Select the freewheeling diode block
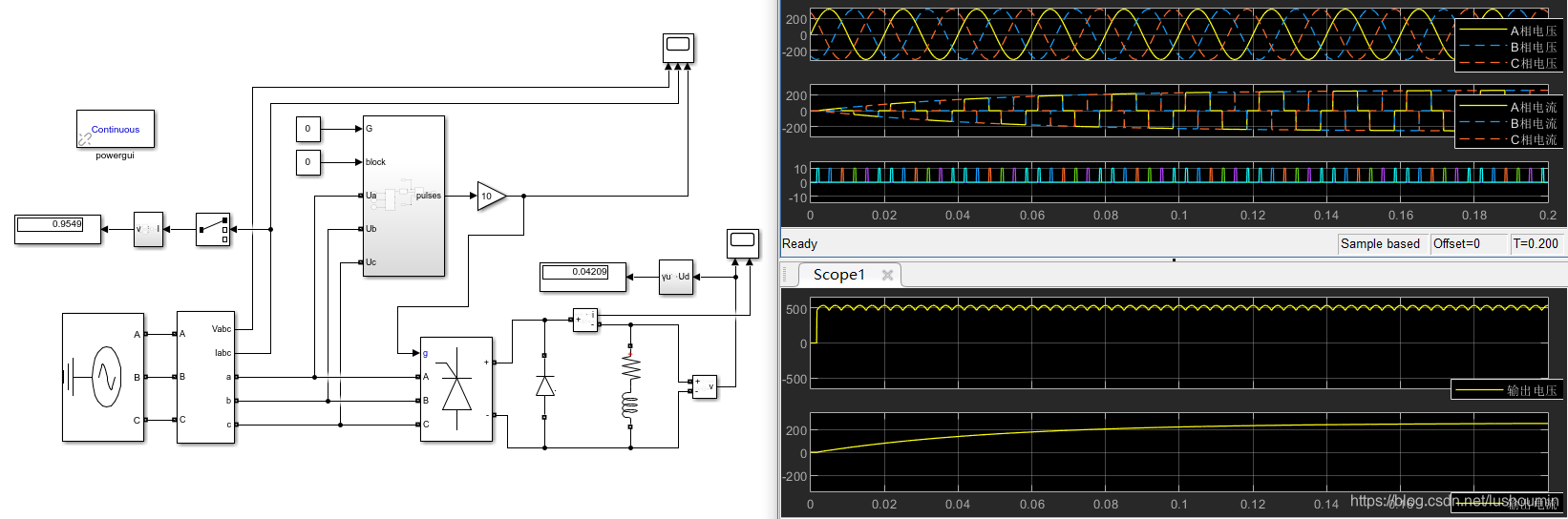 click(x=545, y=386)
